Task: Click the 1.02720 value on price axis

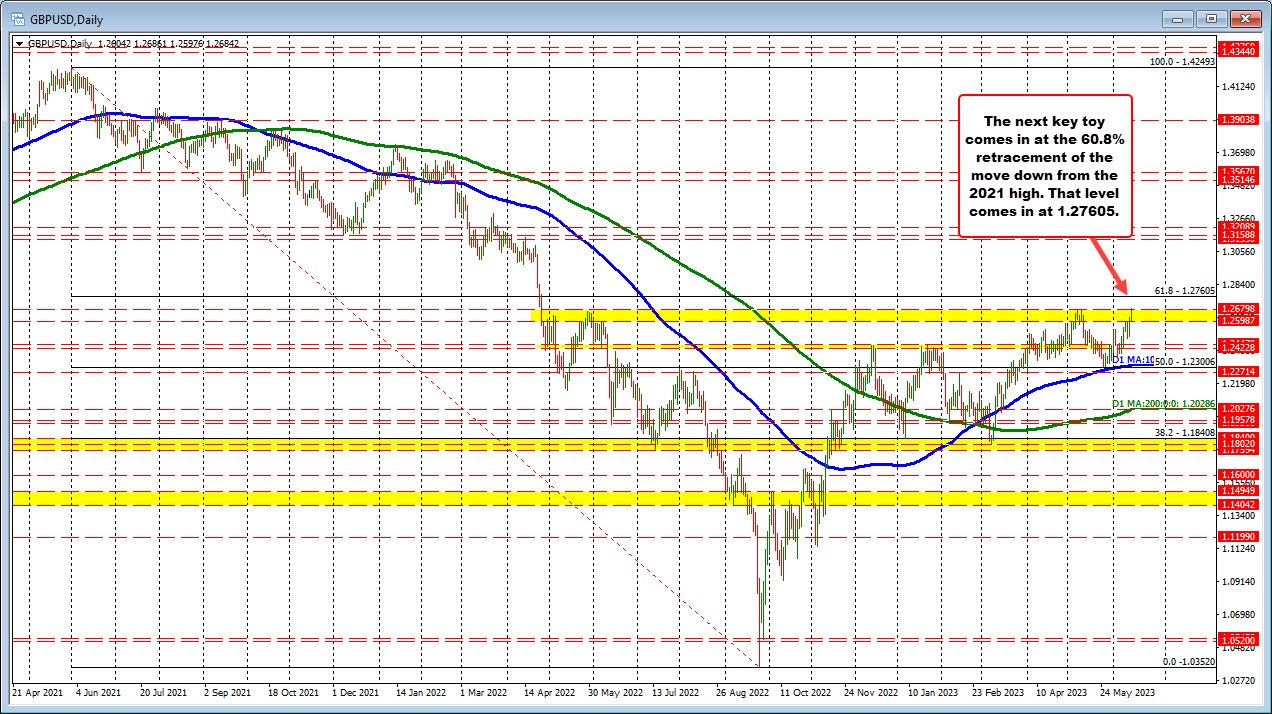Action: pyautogui.click(x=1237, y=680)
